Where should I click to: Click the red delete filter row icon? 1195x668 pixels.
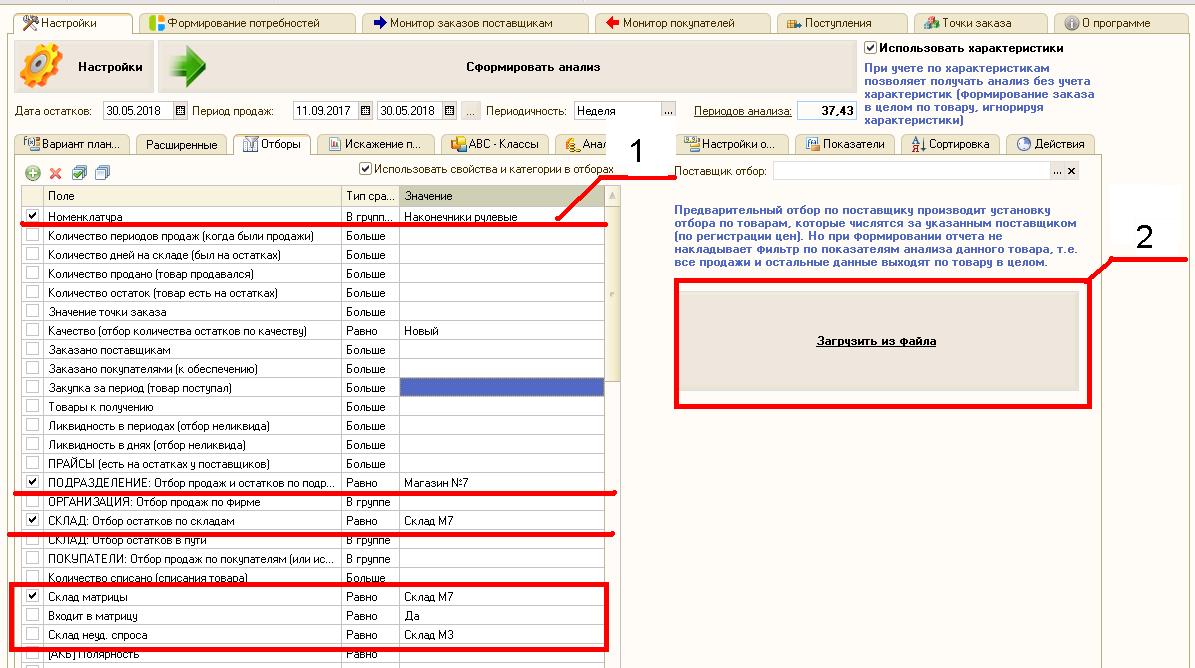[56, 173]
